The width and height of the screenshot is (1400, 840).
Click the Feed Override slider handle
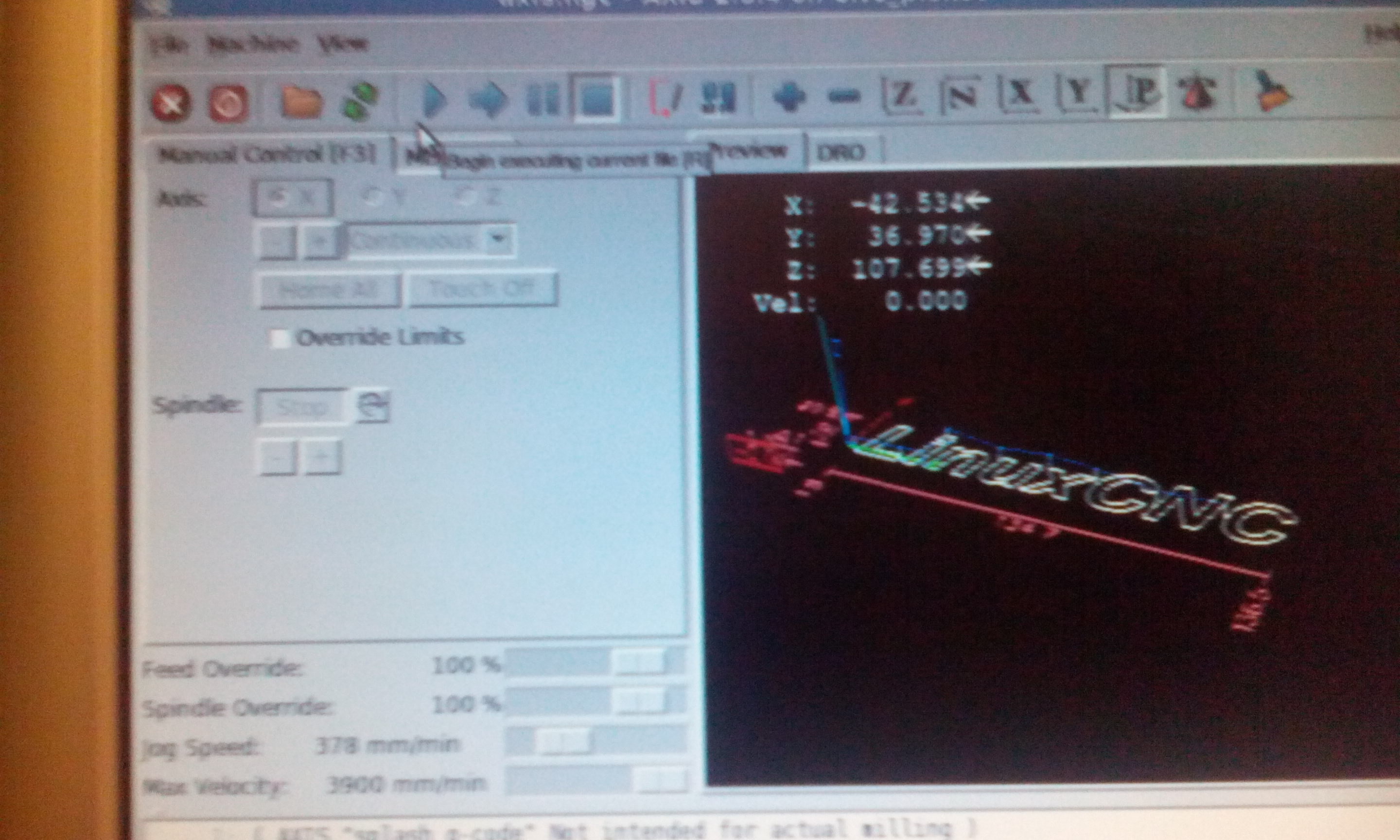[x=639, y=662]
